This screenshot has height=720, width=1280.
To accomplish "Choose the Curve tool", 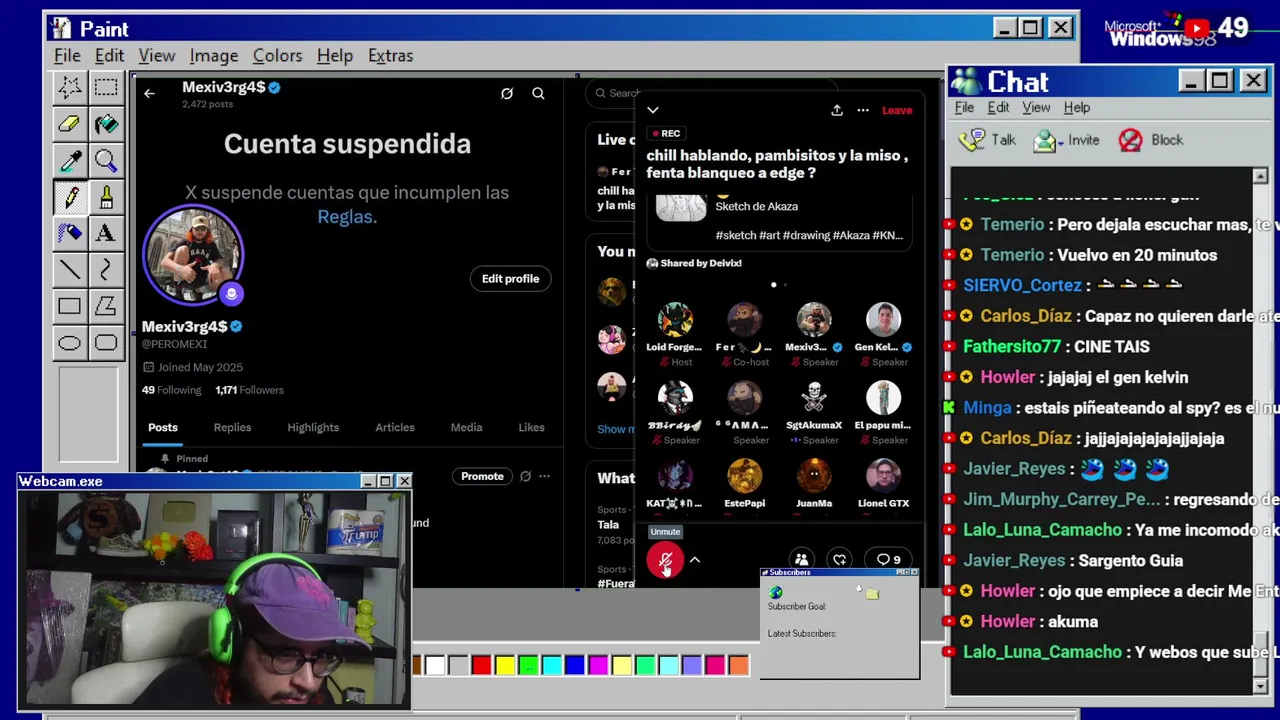I will 105,269.
